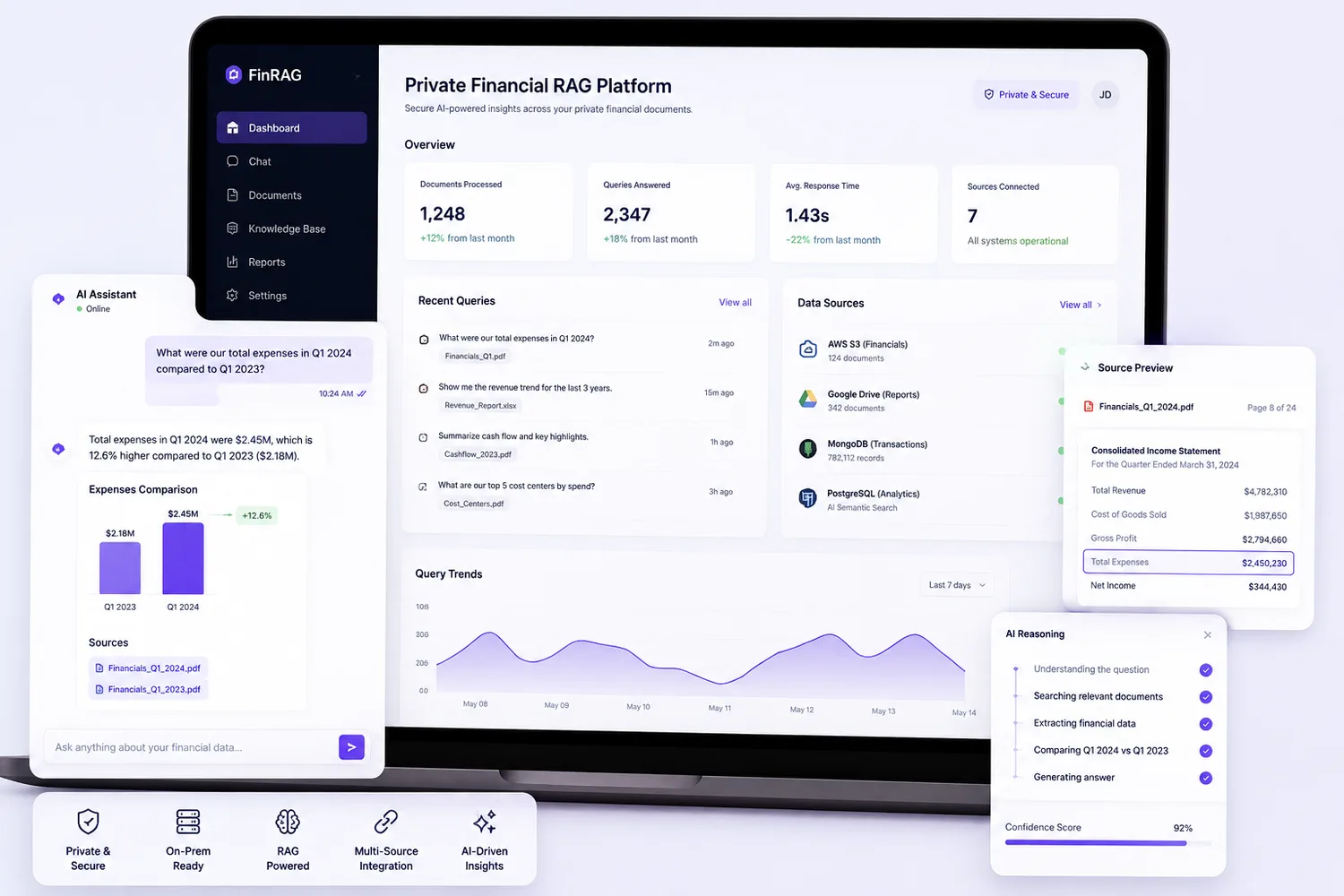Select the Total Revenue row in preview
Screen dimensions: 1344x896
(x=1188, y=491)
